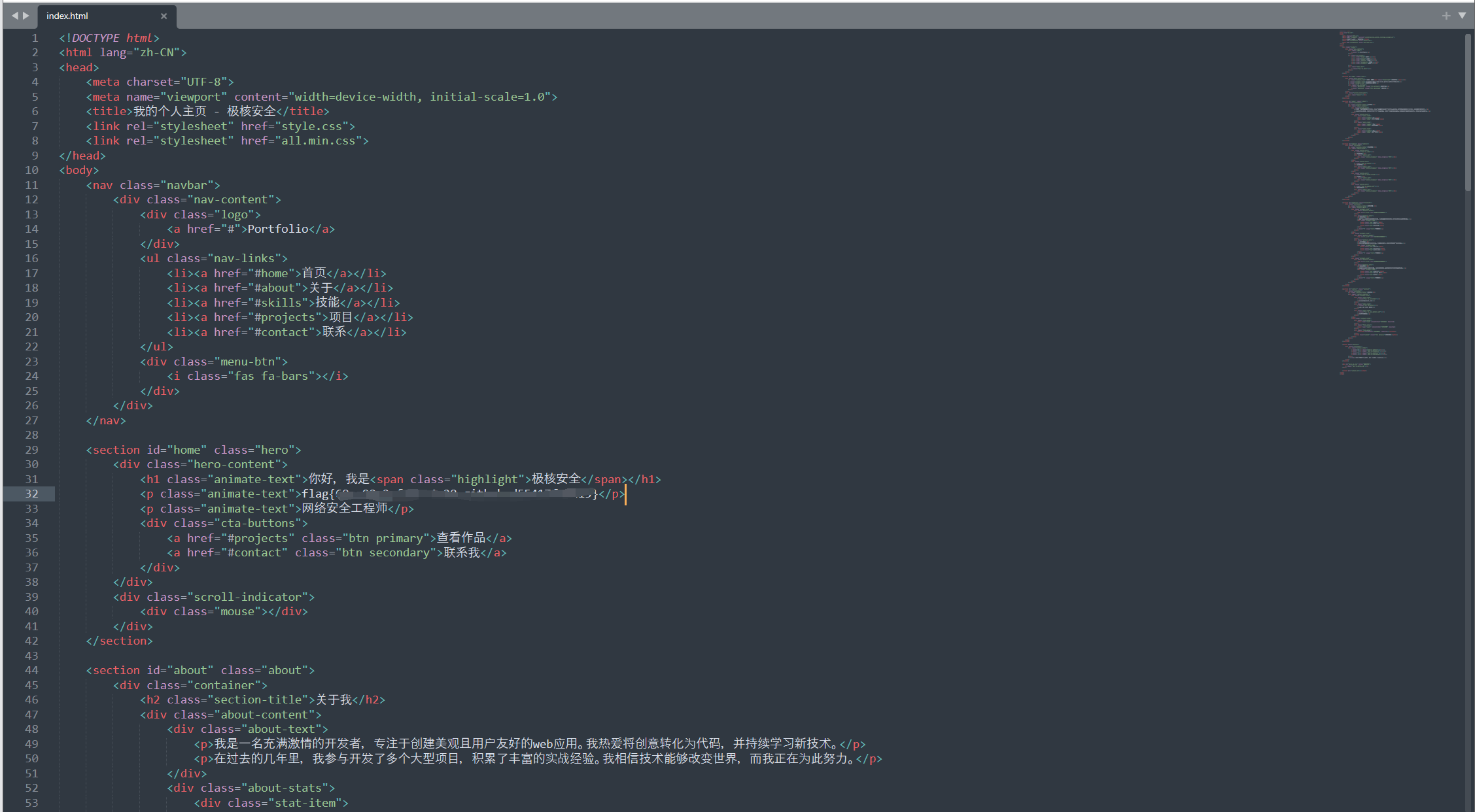Click the right tab-scroll arrow
Viewport: 1475px width, 812px height.
click(26, 16)
